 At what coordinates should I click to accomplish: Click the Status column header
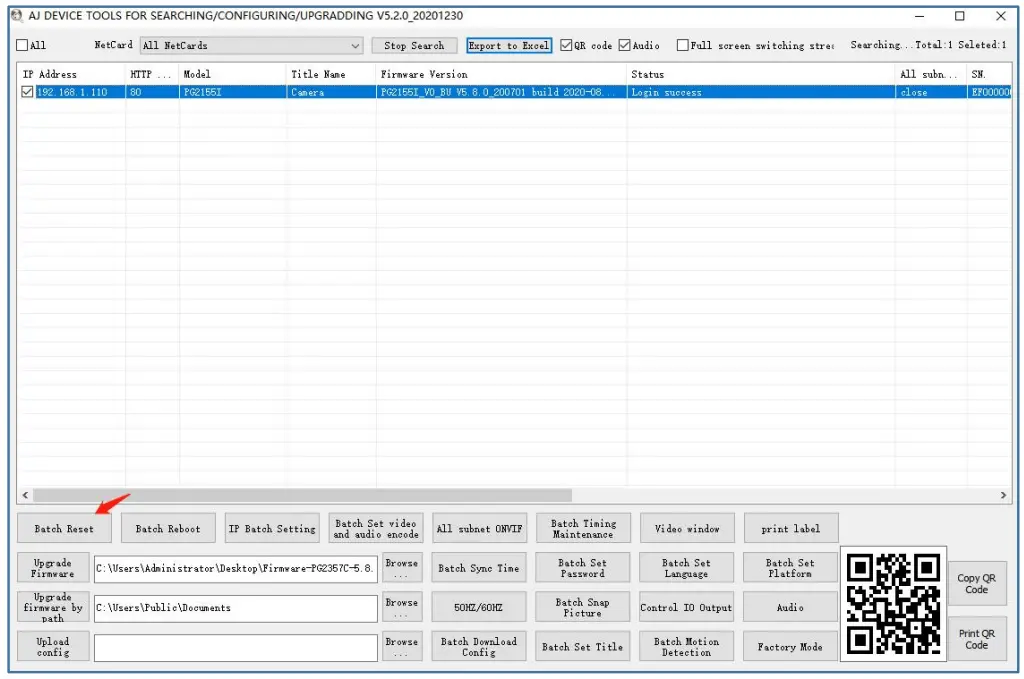(761, 74)
